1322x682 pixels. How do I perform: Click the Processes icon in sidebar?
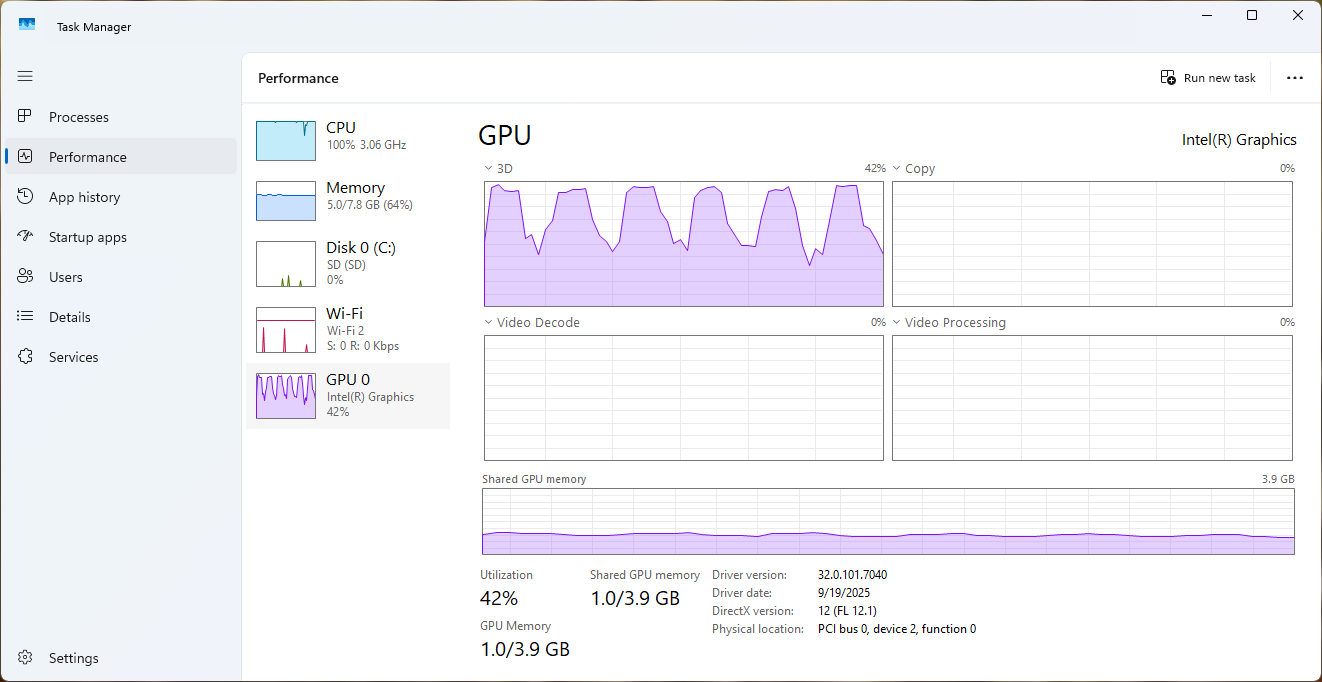[x=26, y=117]
